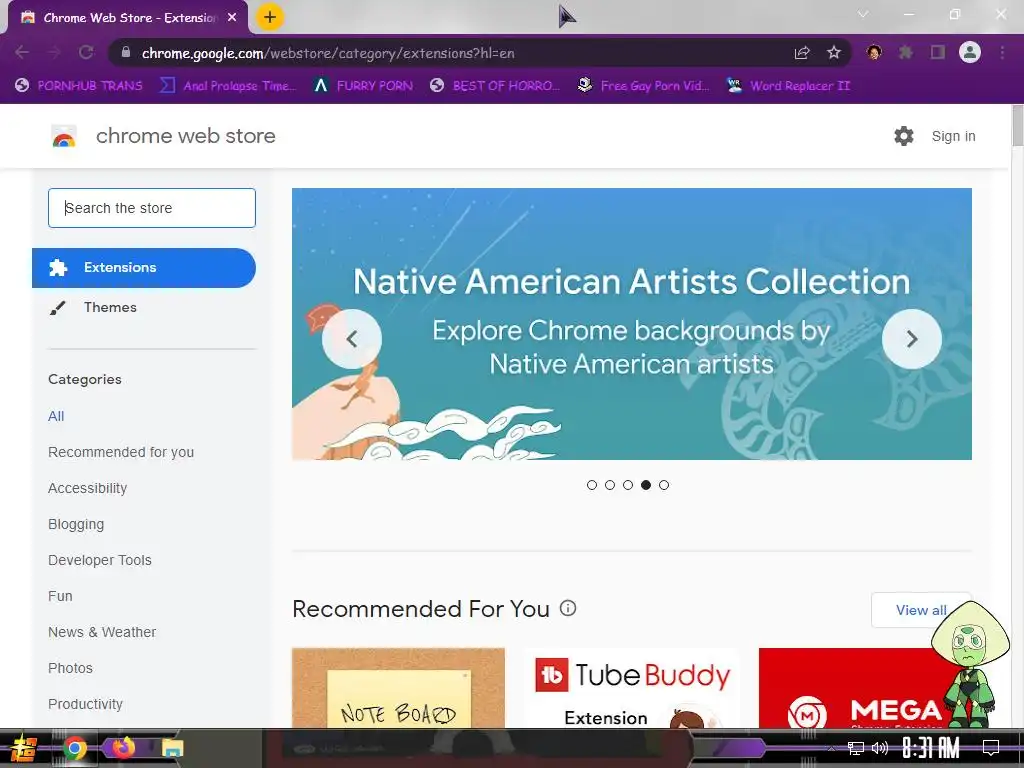Close the Chrome Web Store tab
This screenshot has width=1024, height=768.
coord(232,18)
